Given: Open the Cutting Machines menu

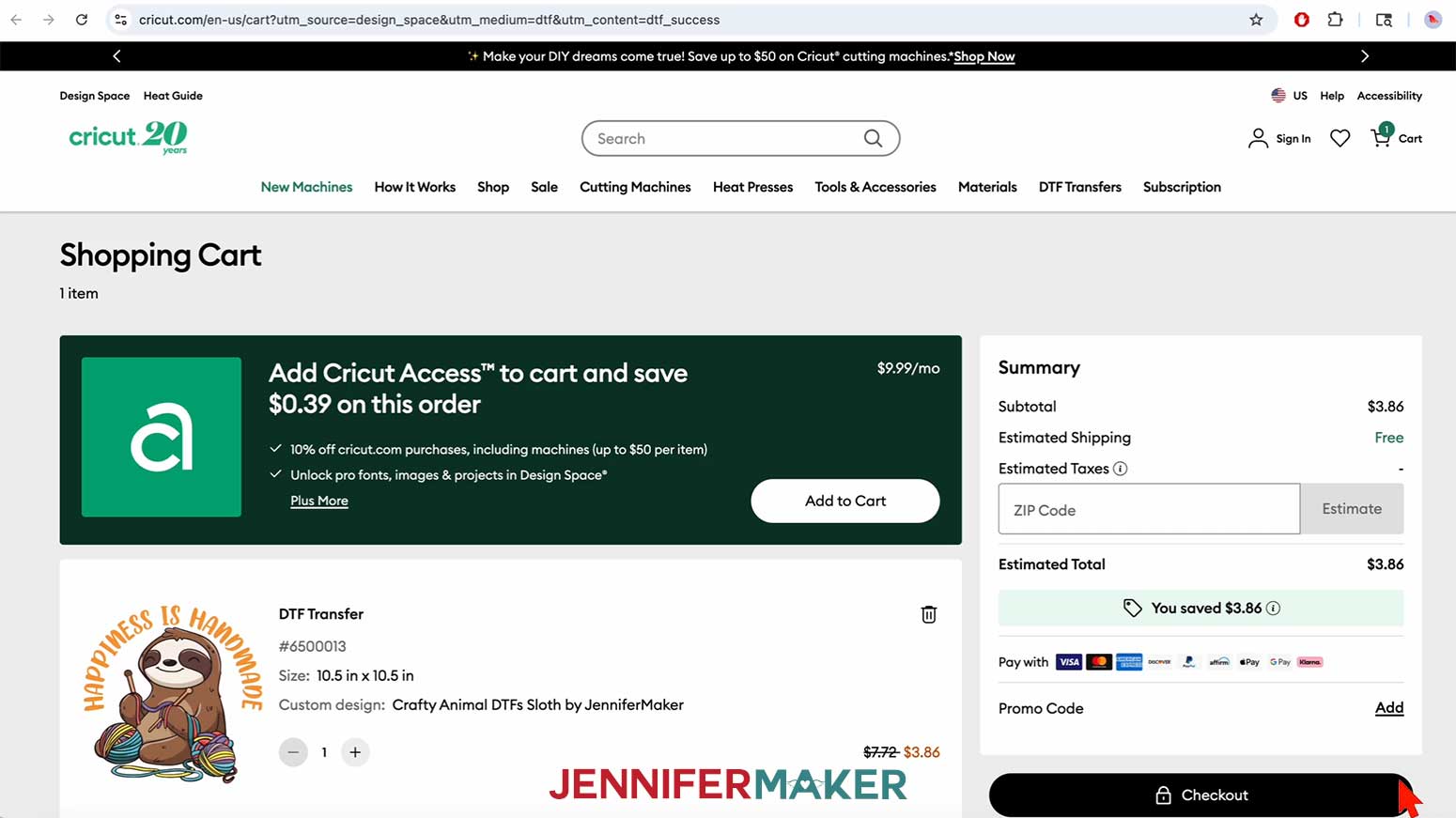Looking at the screenshot, I should coord(635,187).
